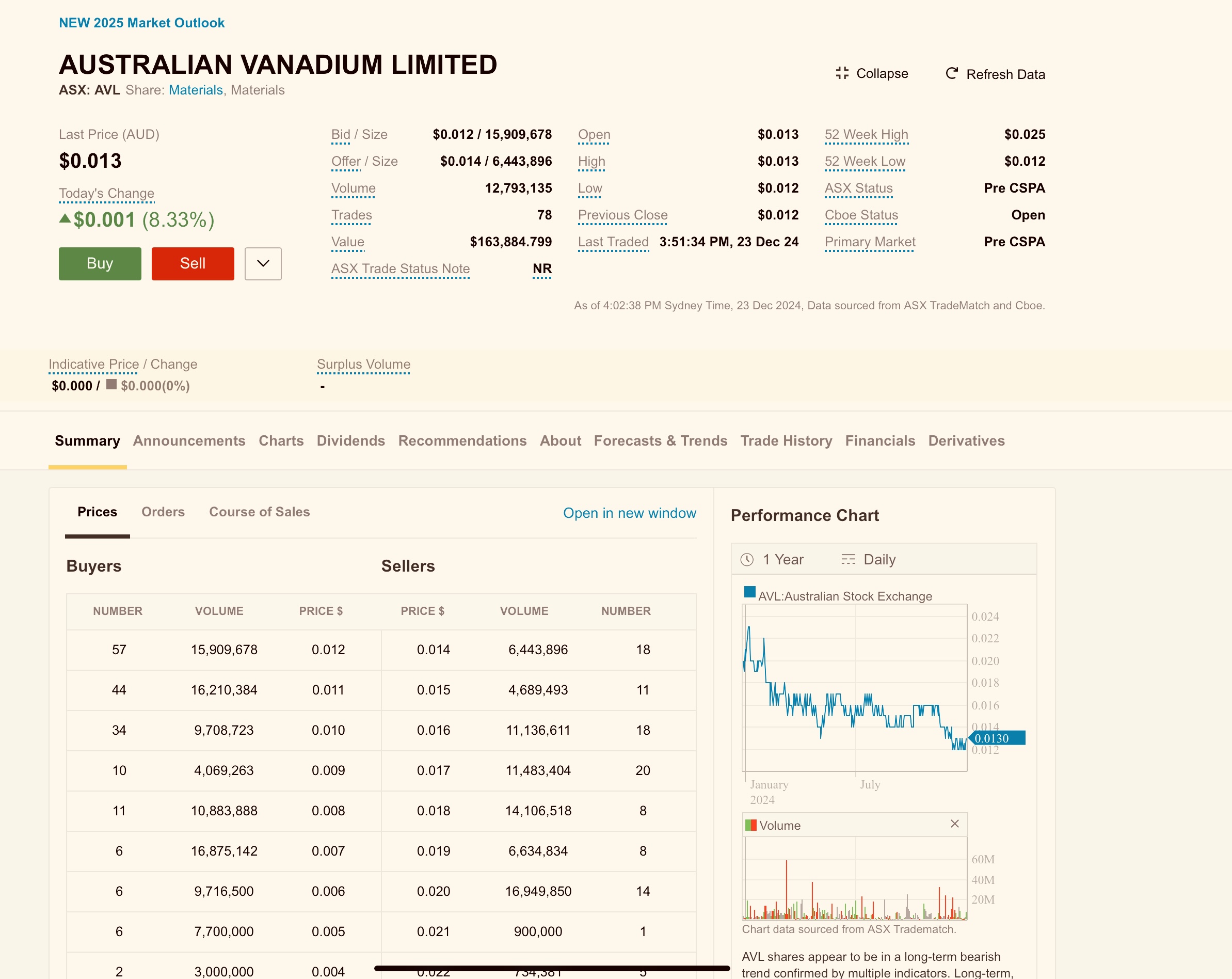Open the Financials tab

(880, 440)
